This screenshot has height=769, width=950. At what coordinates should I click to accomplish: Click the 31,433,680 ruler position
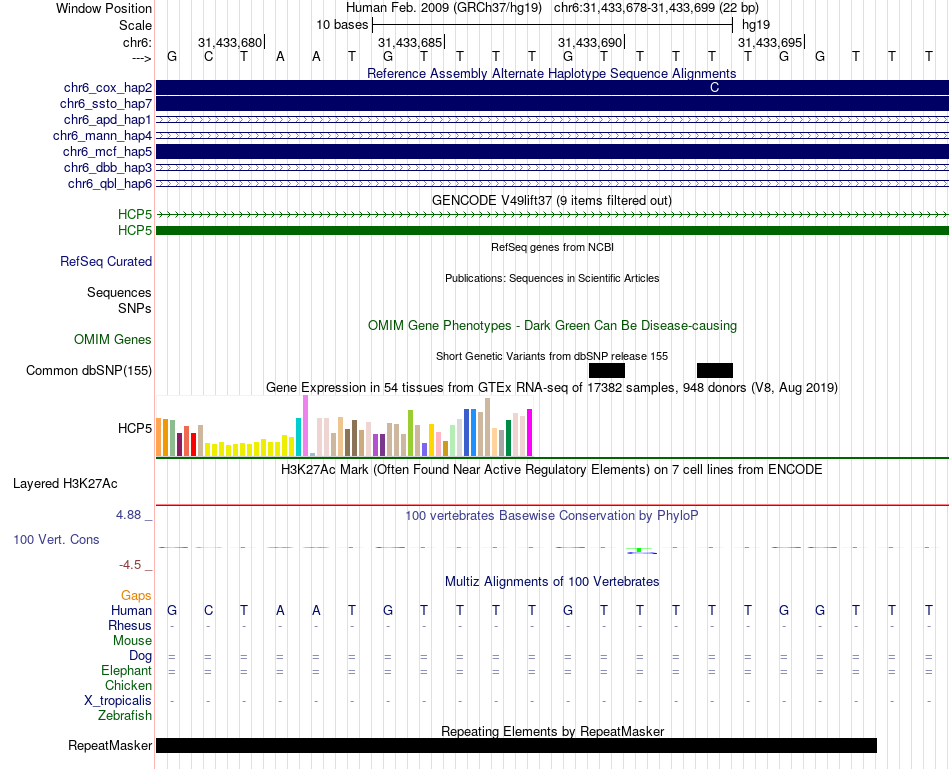(231, 42)
